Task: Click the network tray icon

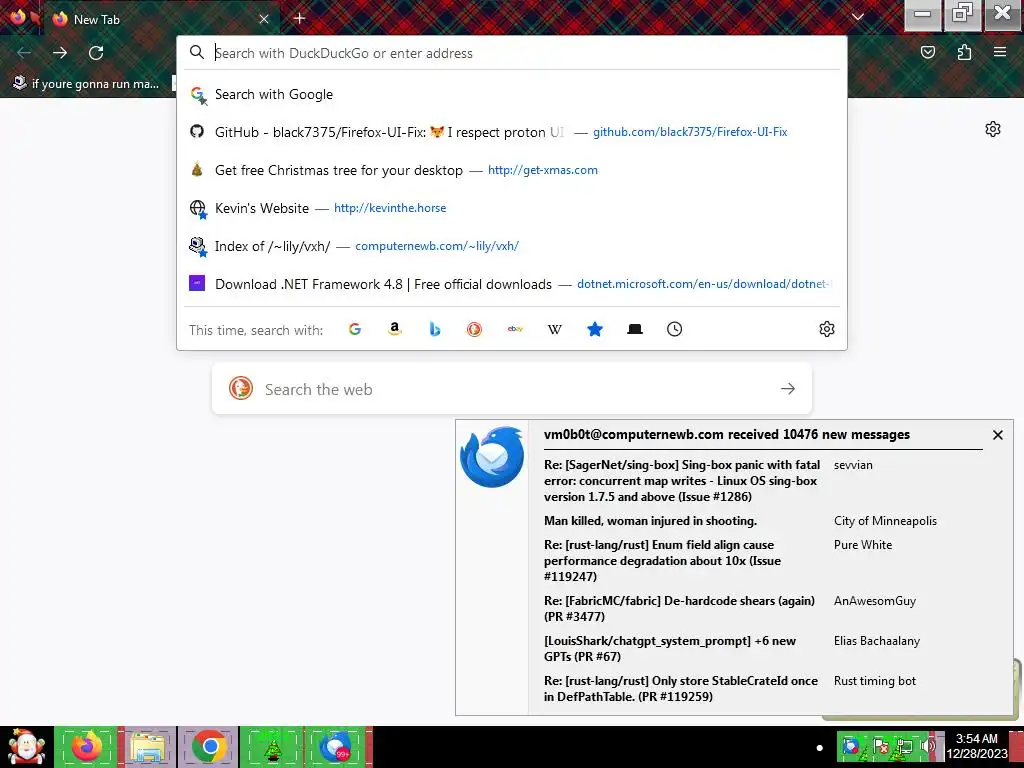Action: point(904,745)
